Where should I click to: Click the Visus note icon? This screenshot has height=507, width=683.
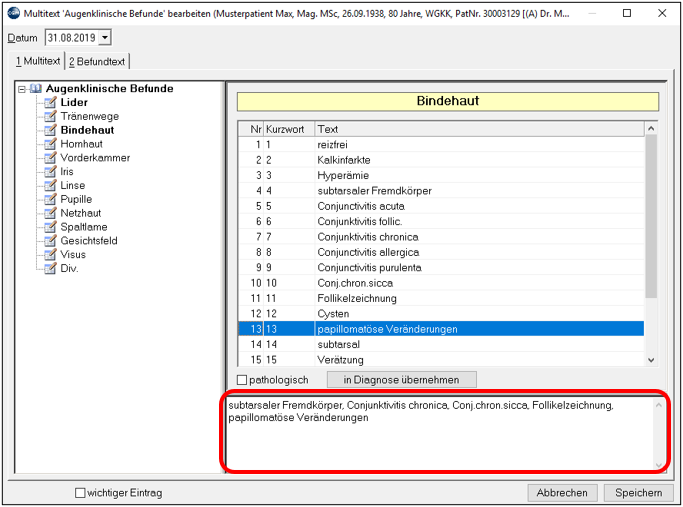51,254
